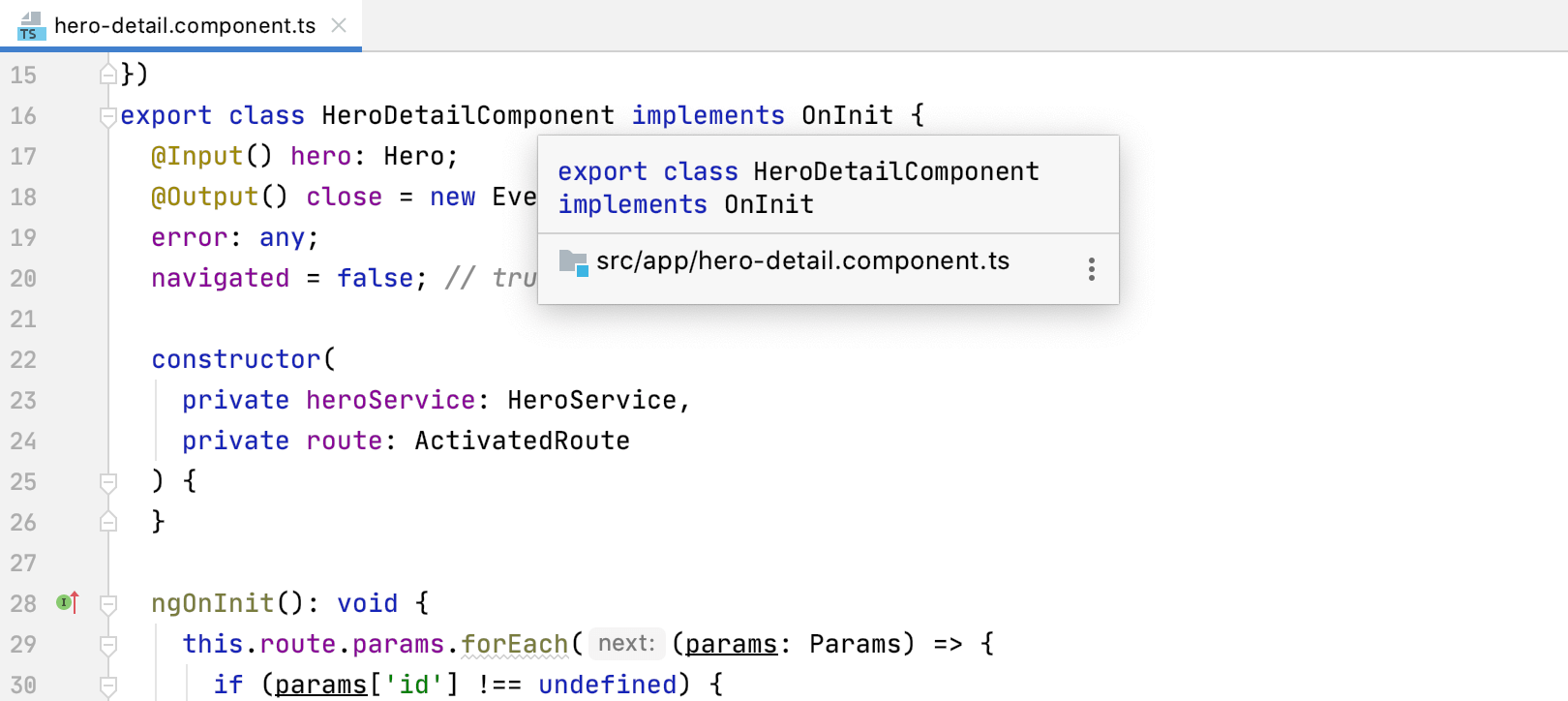The height and width of the screenshot is (701, 1568).
Task: Click the folder icon beside src/app path
Action: (x=573, y=262)
